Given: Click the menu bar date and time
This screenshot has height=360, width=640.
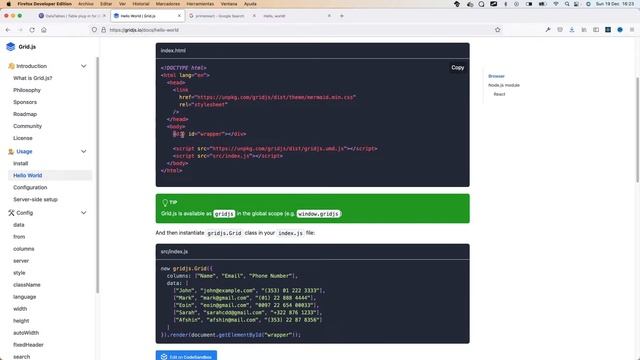Looking at the screenshot, I should pyautogui.click(x=615, y=4).
